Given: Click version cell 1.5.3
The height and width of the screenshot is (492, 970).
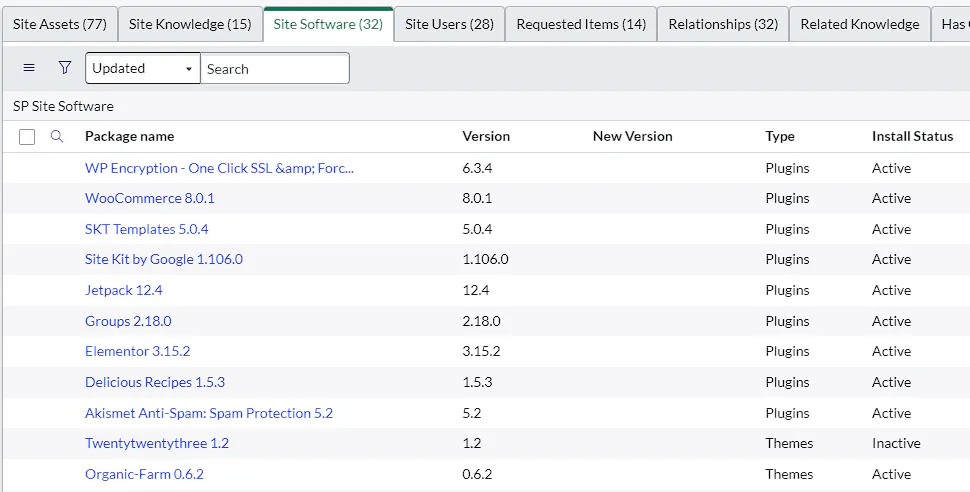Looking at the screenshot, I should [x=477, y=382].
